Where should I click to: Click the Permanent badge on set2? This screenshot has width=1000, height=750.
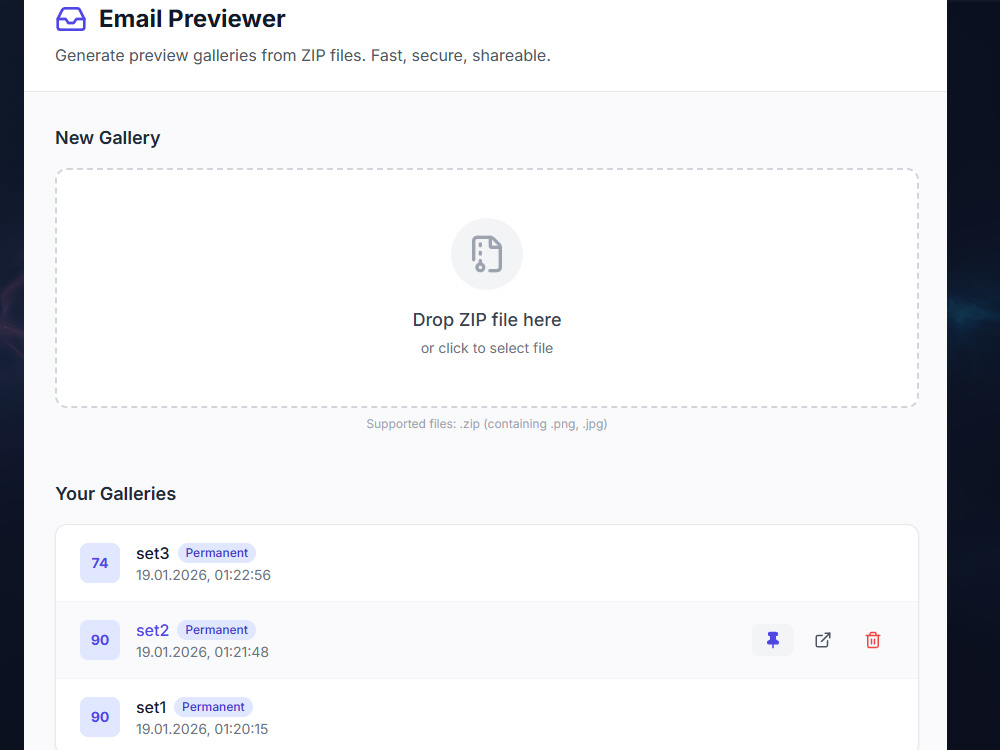pos(216,630)
